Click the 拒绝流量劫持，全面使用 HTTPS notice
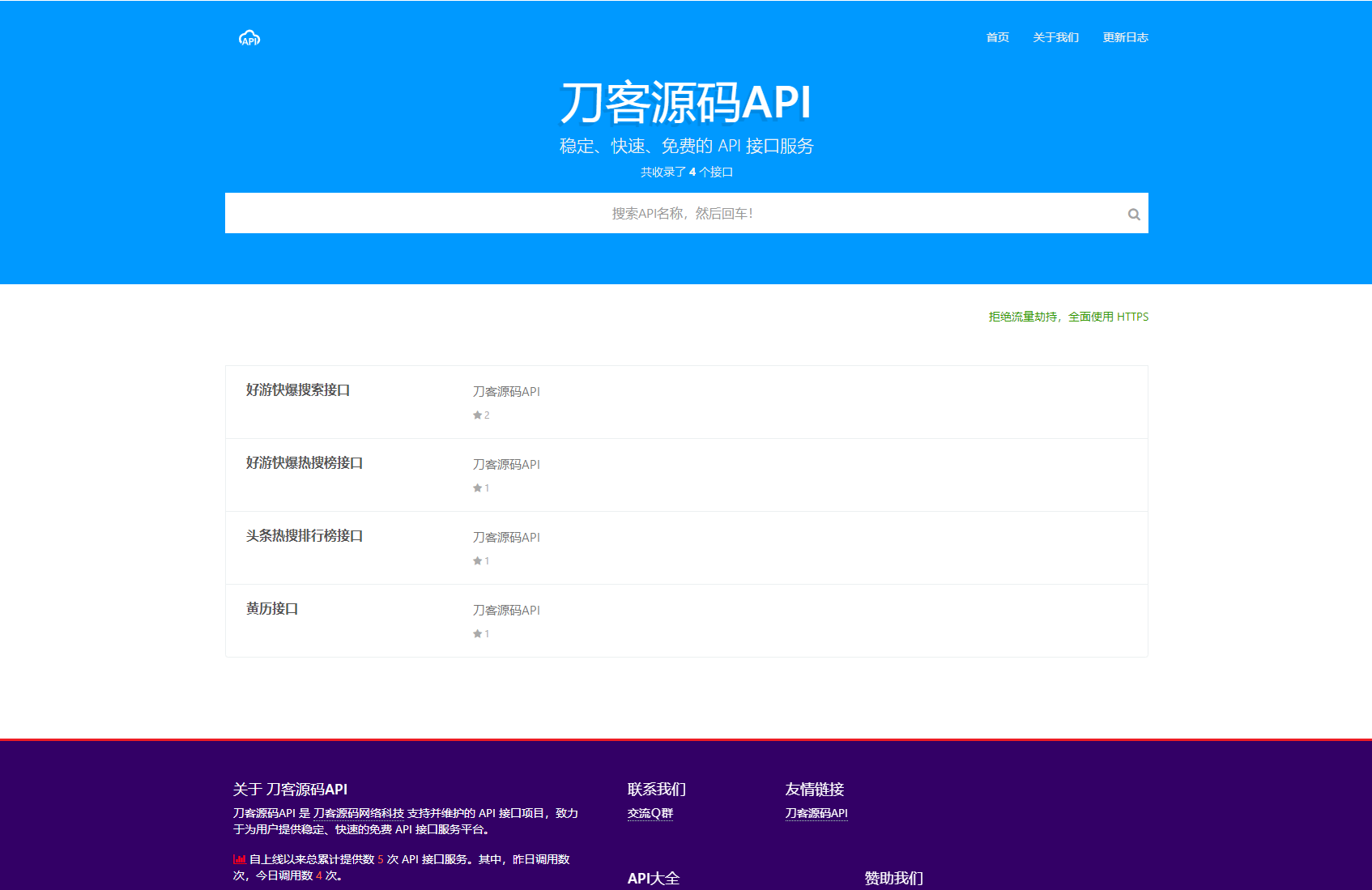The image size is (1372, 890). 1067,317
